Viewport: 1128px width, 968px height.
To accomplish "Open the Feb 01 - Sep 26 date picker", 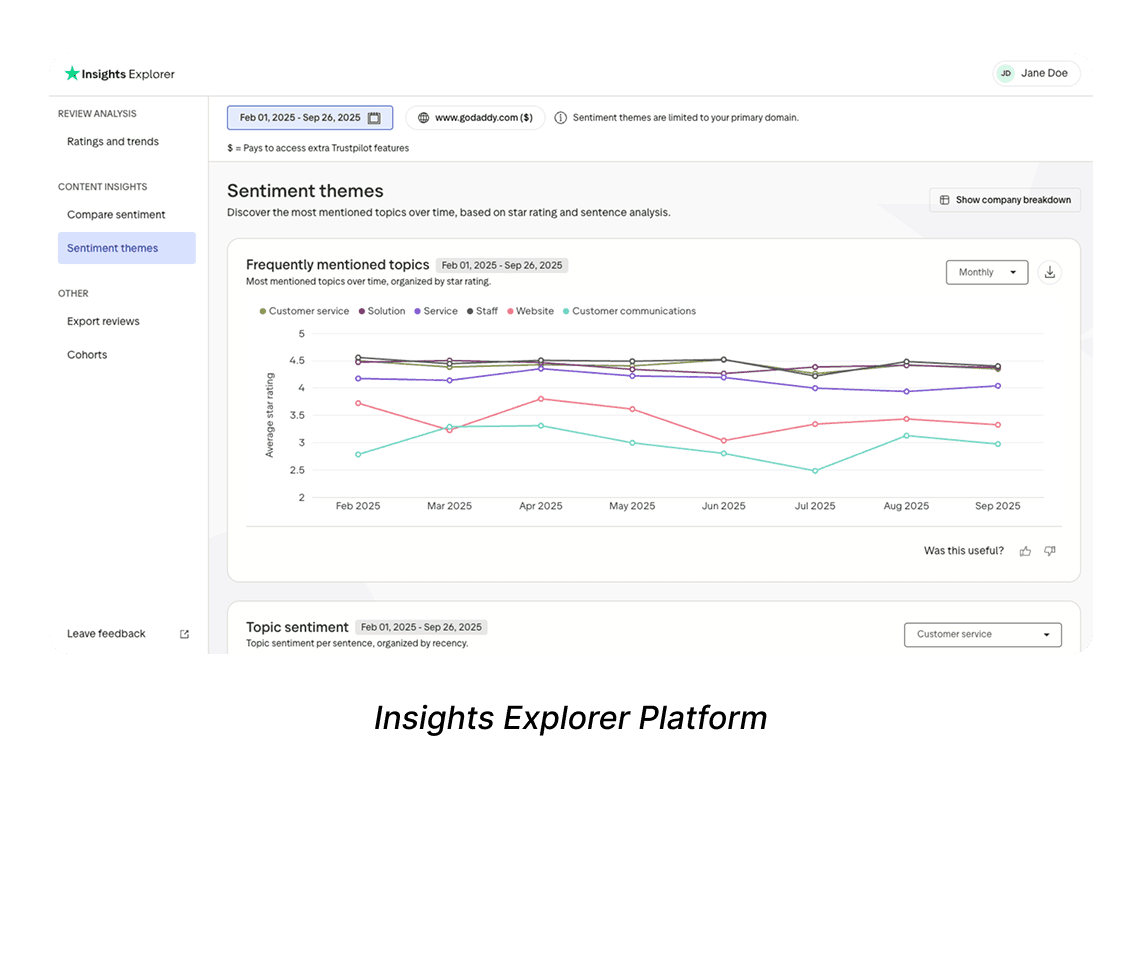I will 310,118.
